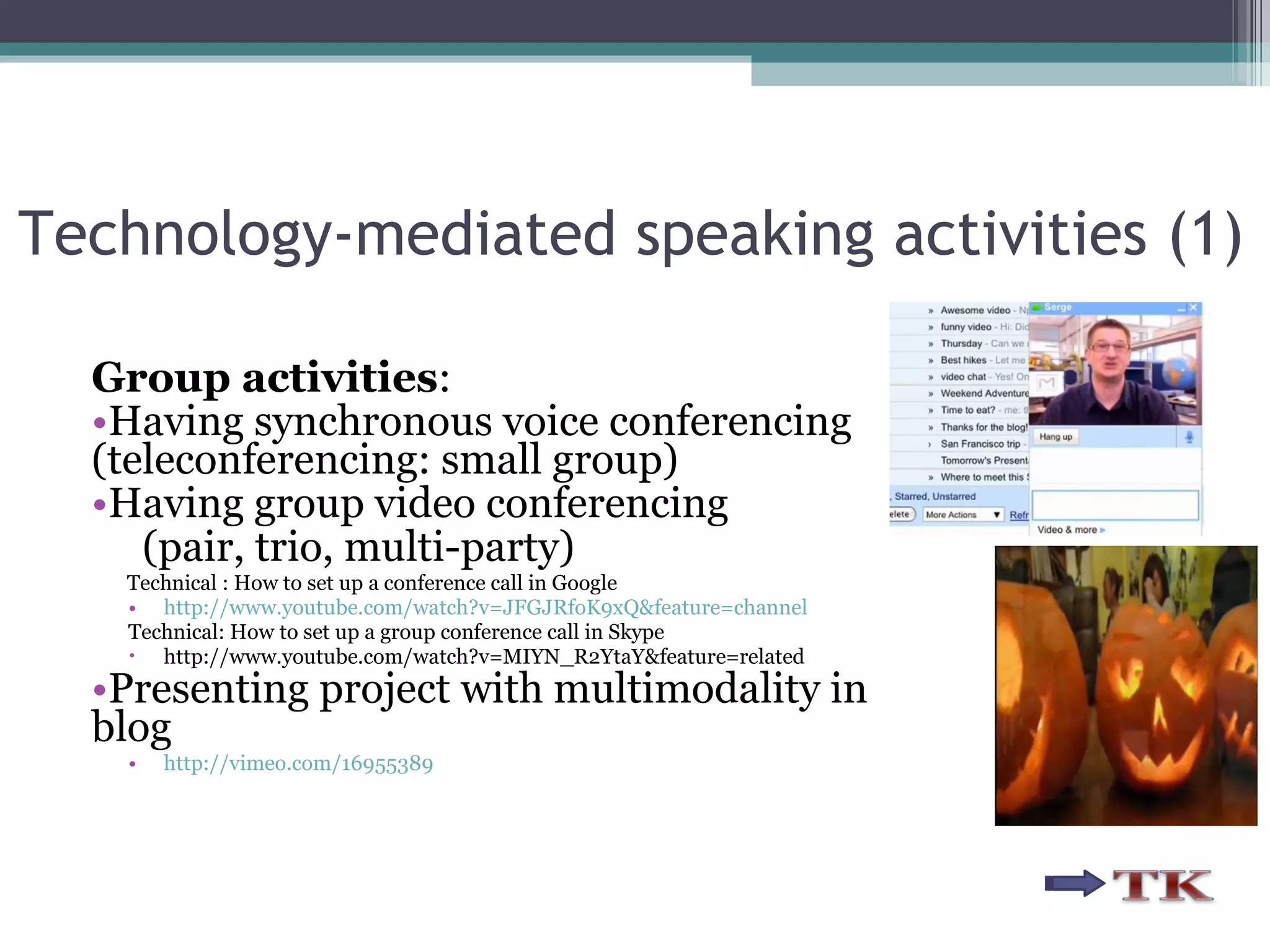Click the Serge chat title bar
This screenshot has height=952, width=1270.
click(x=1115, y=308)
